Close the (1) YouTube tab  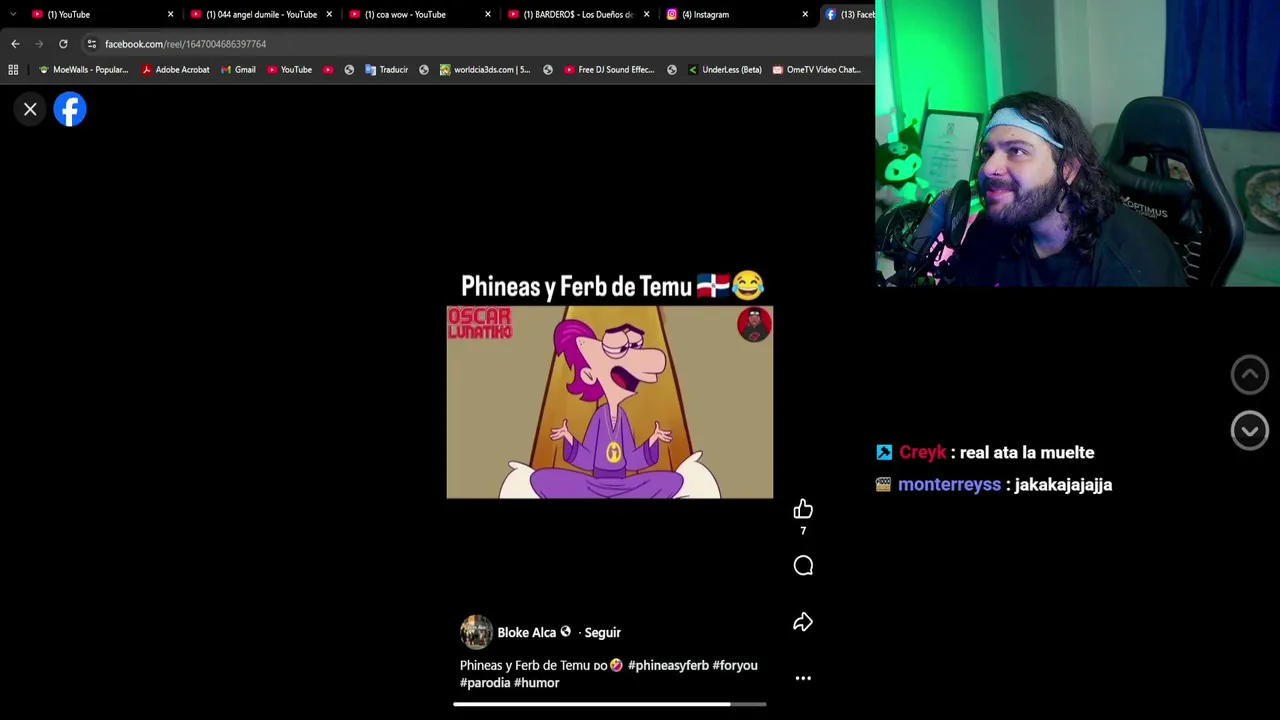(170, 14)
